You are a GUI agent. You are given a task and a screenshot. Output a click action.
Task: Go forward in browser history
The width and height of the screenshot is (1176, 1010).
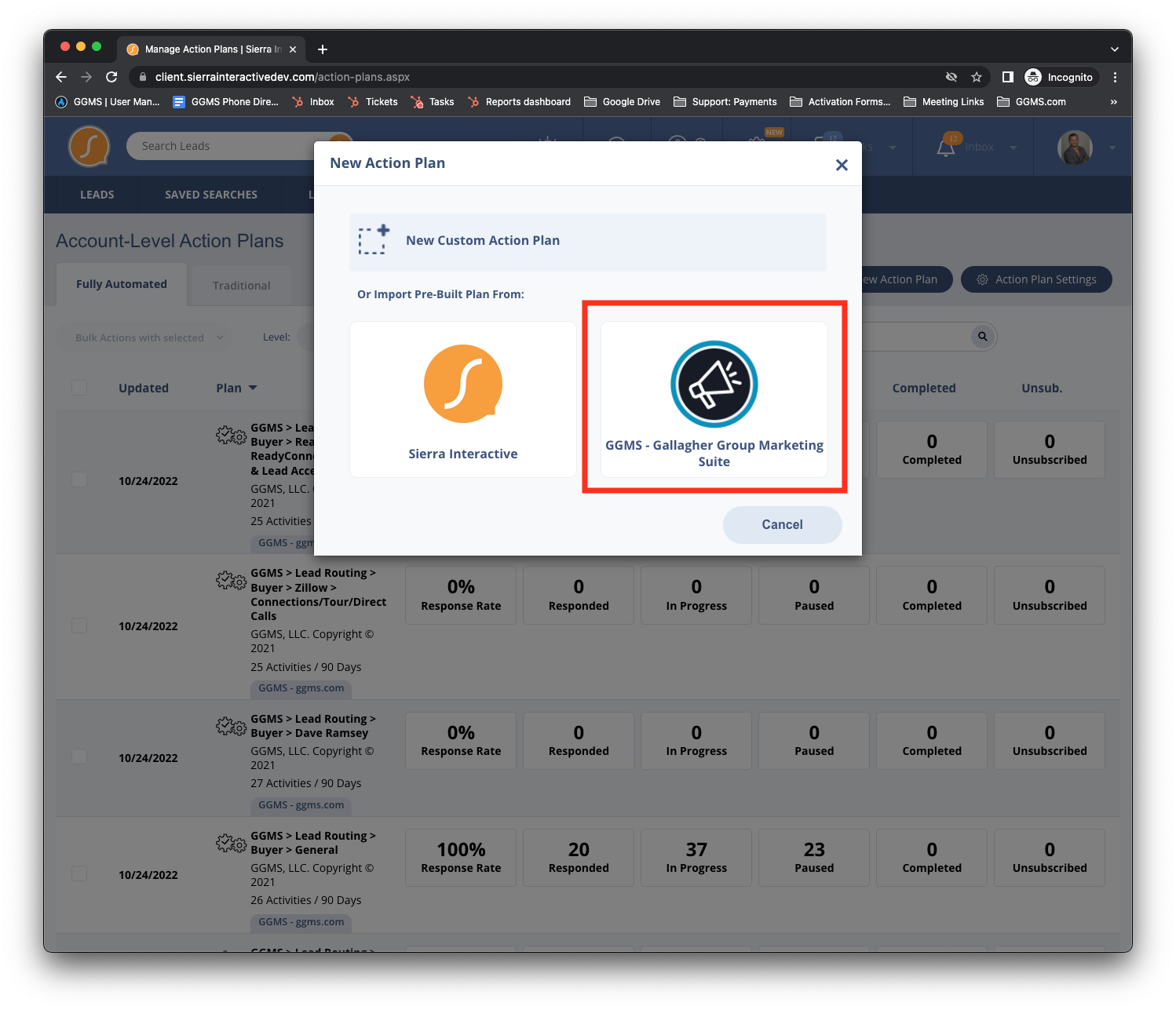(86, 77)
